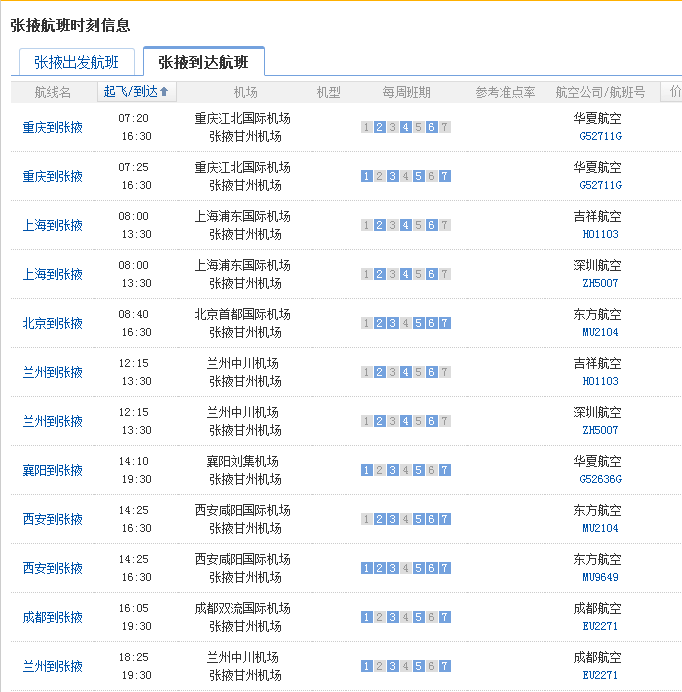682x692 pixels.
Task: Open the 北京到张掖 route link
Action: tap(53, 323)
